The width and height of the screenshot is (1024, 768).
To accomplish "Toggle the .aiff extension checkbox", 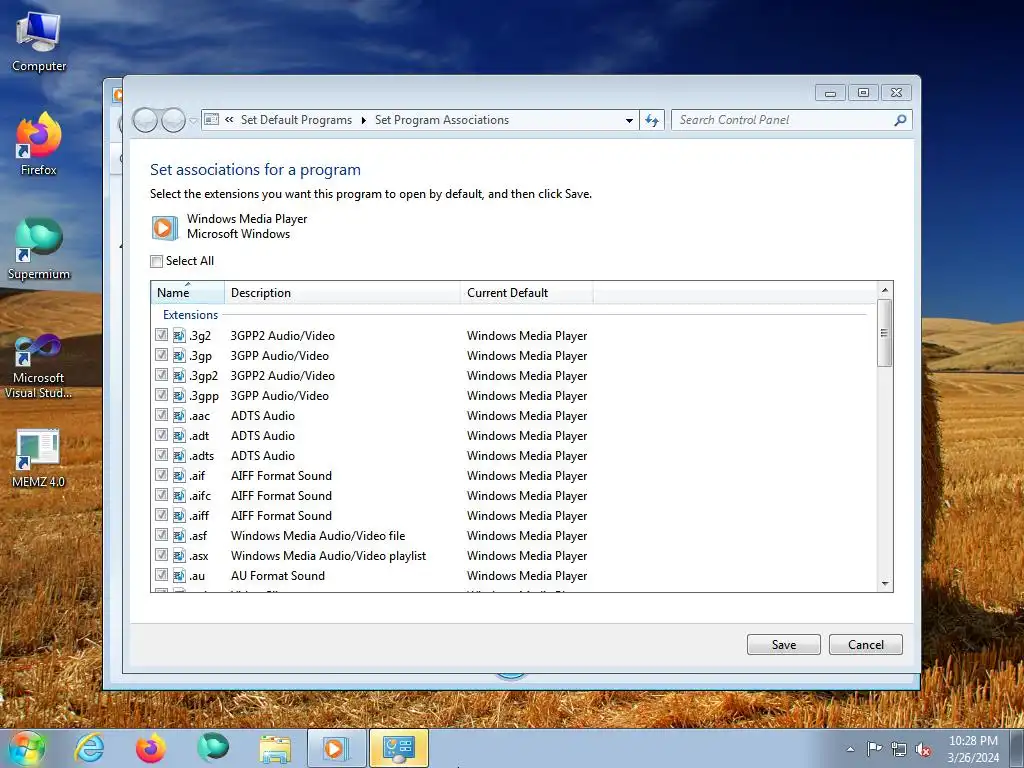I will (x=161, y=515).
